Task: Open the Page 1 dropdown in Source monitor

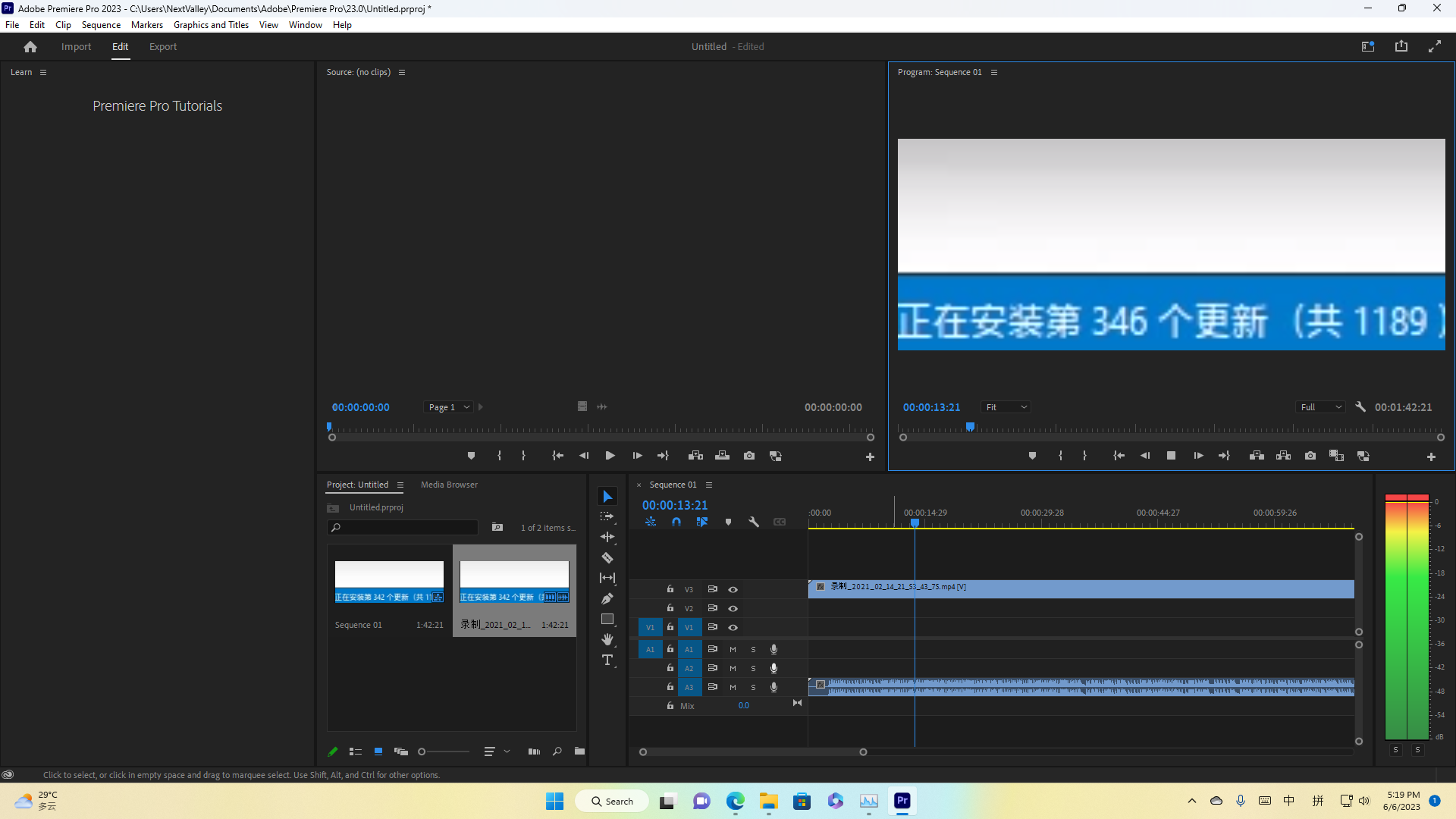Action: pos(449,407)
